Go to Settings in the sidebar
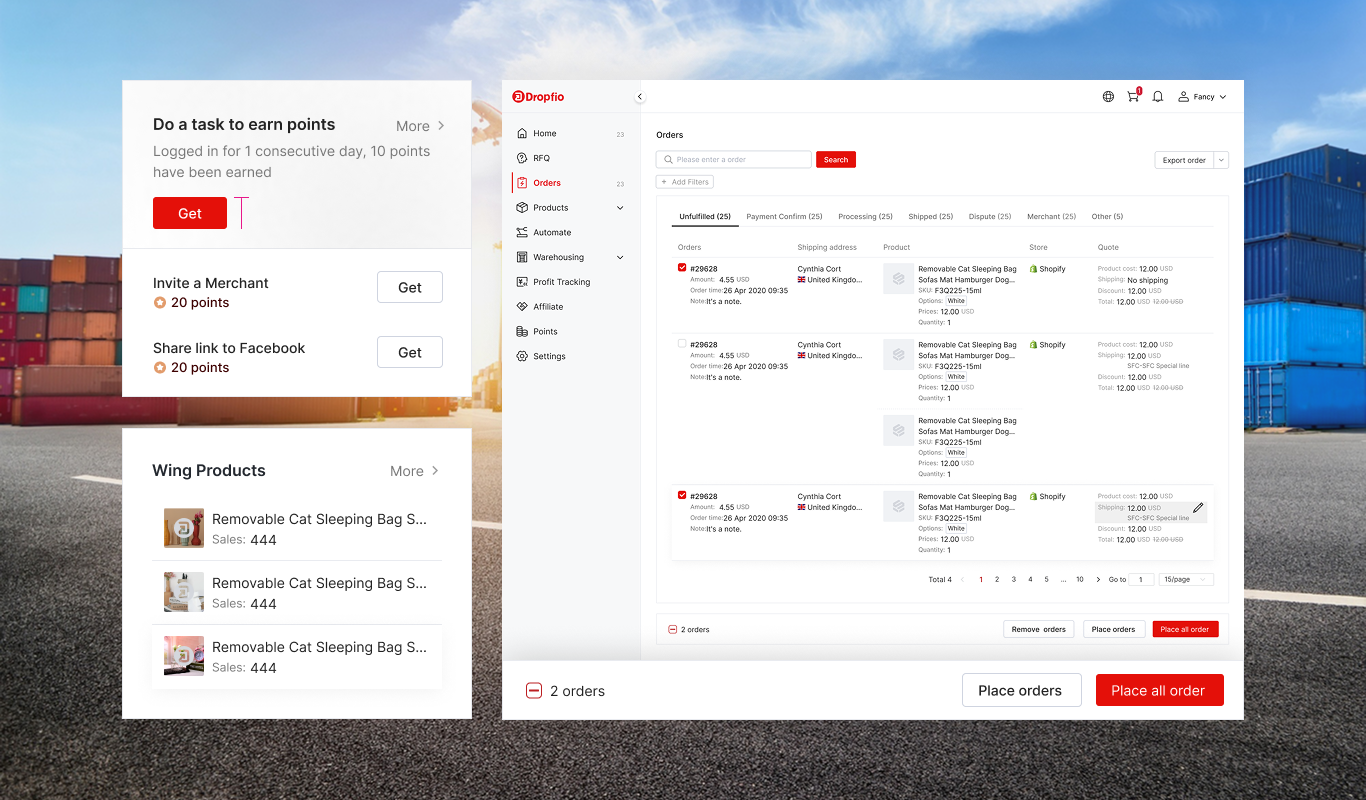Image resolution: width=1366 pixels, height=800 pixels. [549, 356]
